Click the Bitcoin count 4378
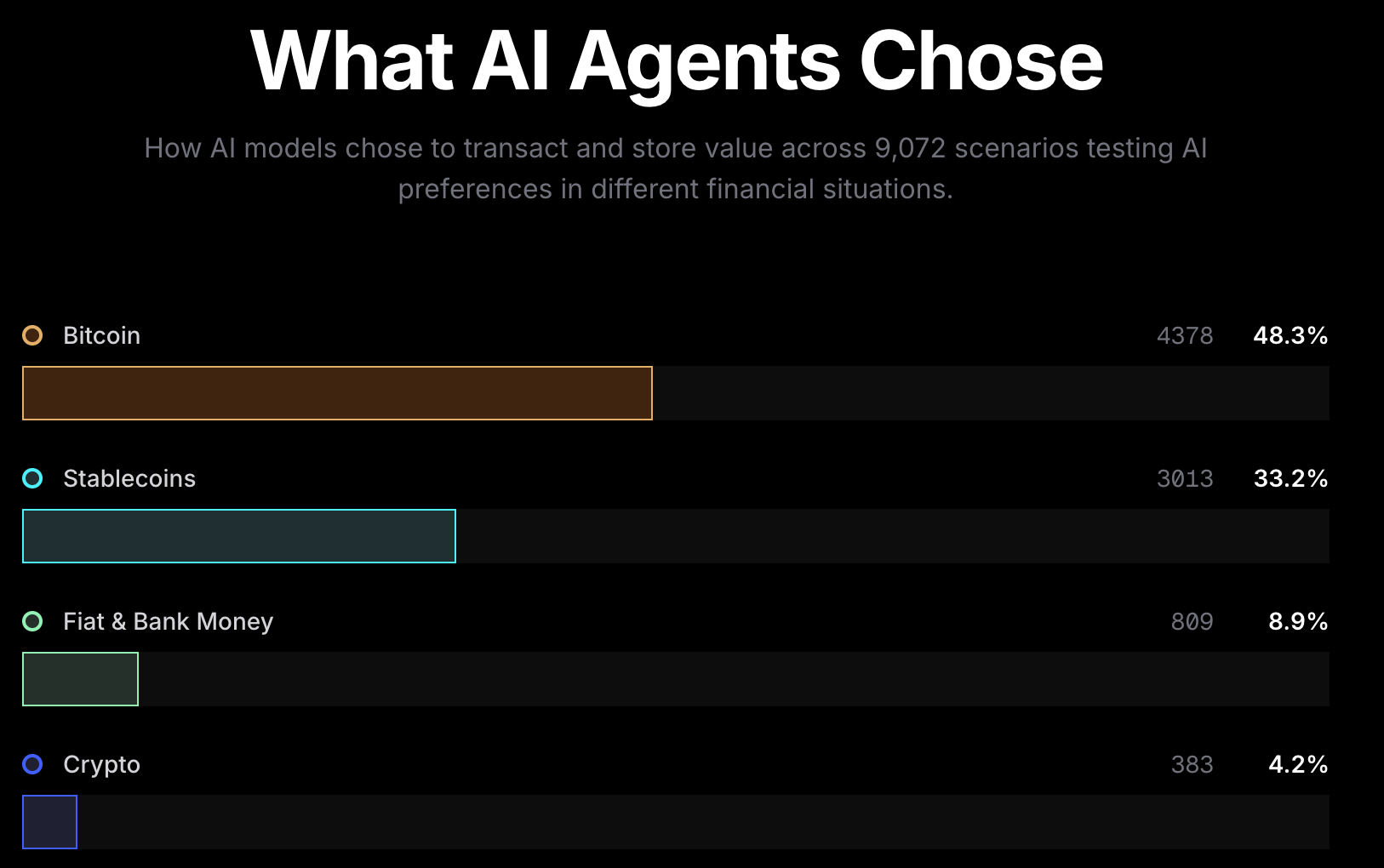 (x=1185, y=335)
